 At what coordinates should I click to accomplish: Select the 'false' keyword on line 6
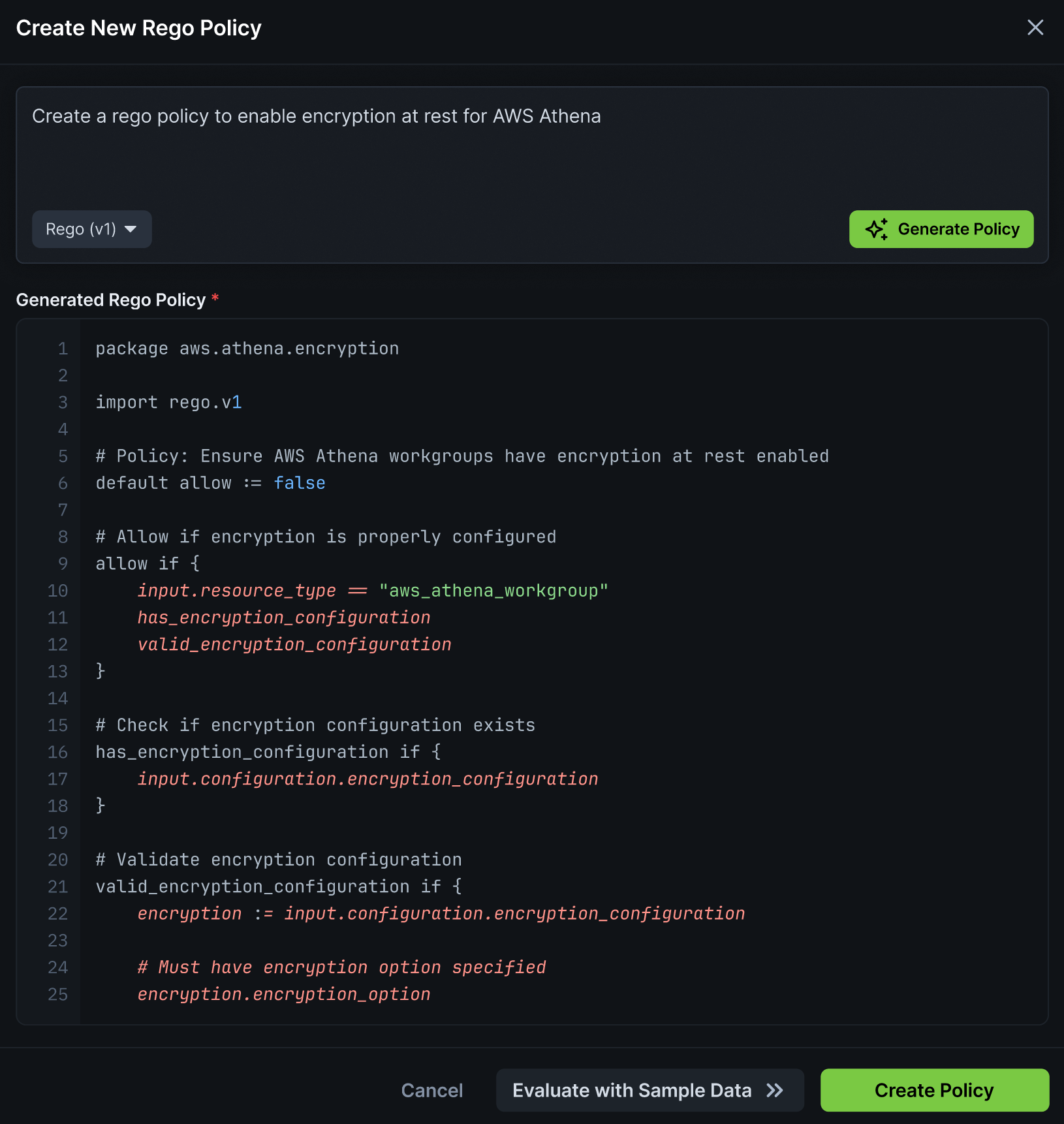coord(300,483)
